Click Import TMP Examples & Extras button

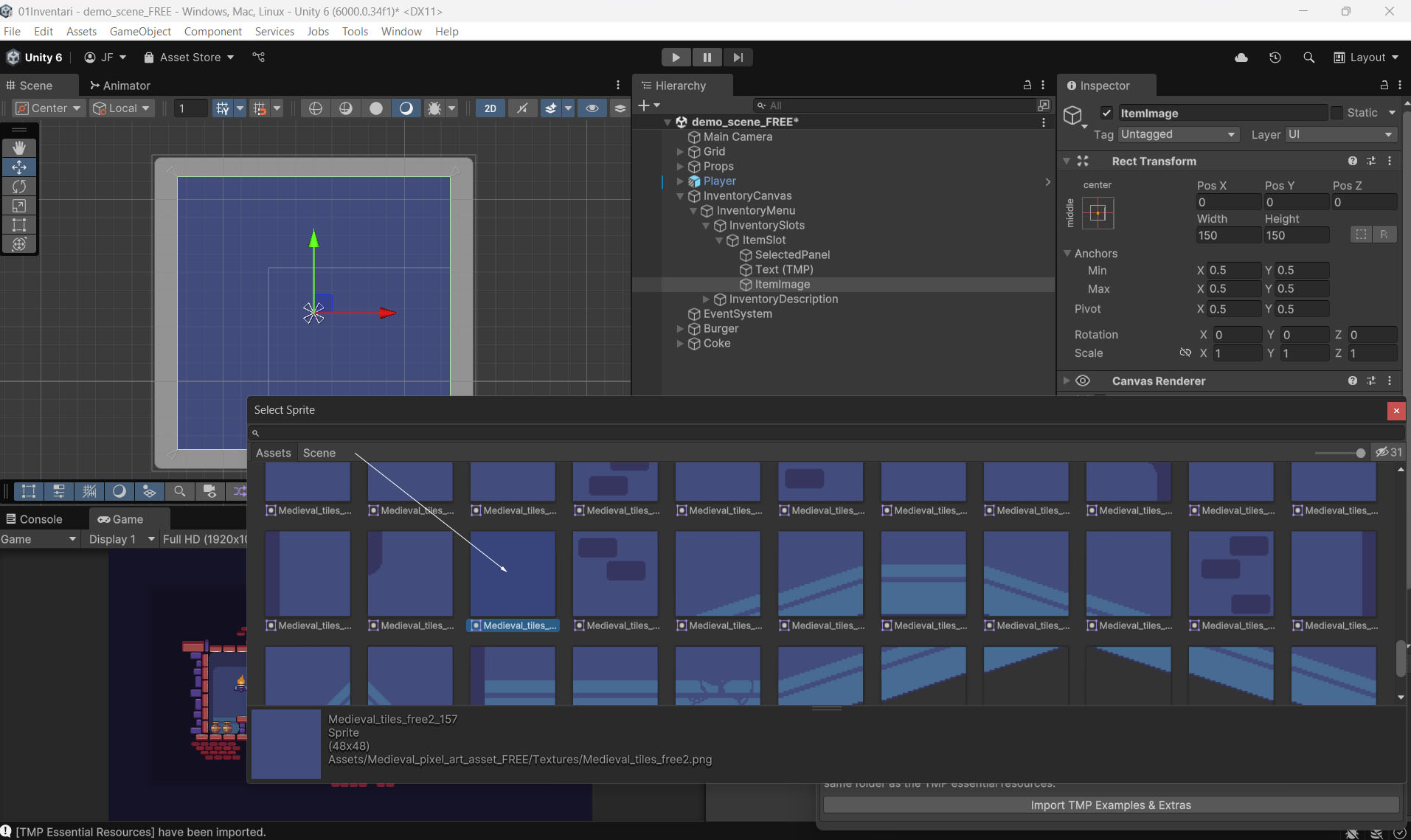pyautogui.click(x=1110, y=805)
